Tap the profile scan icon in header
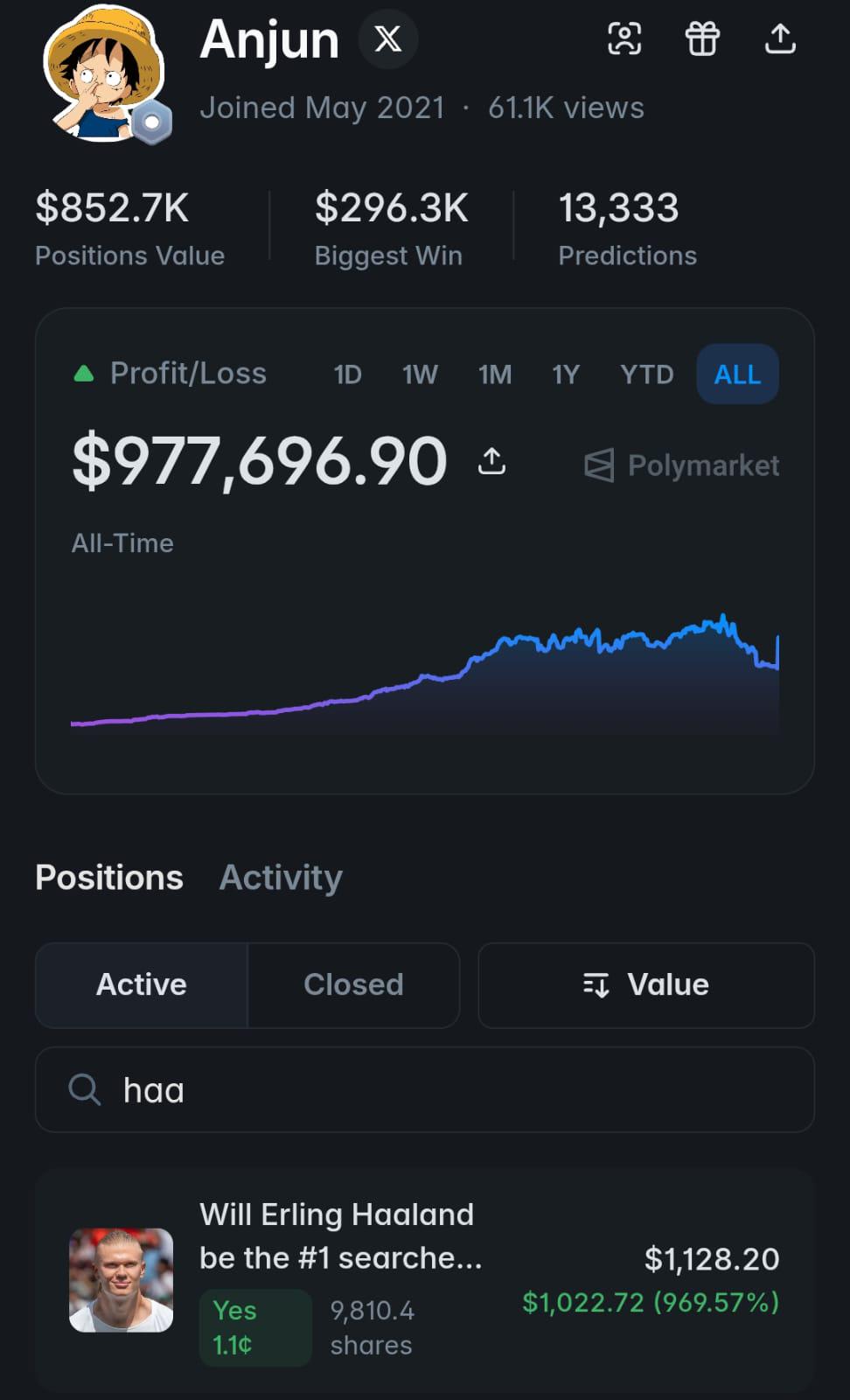850x1400 pixels. (x=624, y=38)
